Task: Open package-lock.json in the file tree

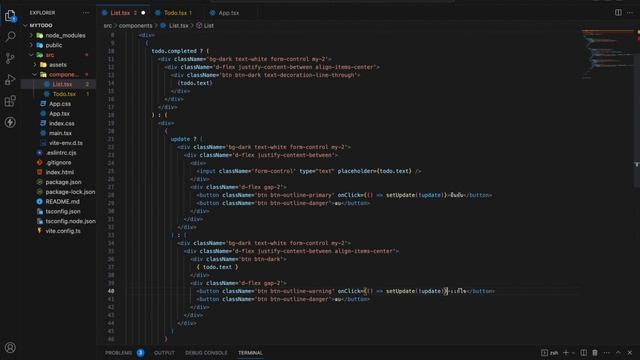Action: tap(58, 192)
